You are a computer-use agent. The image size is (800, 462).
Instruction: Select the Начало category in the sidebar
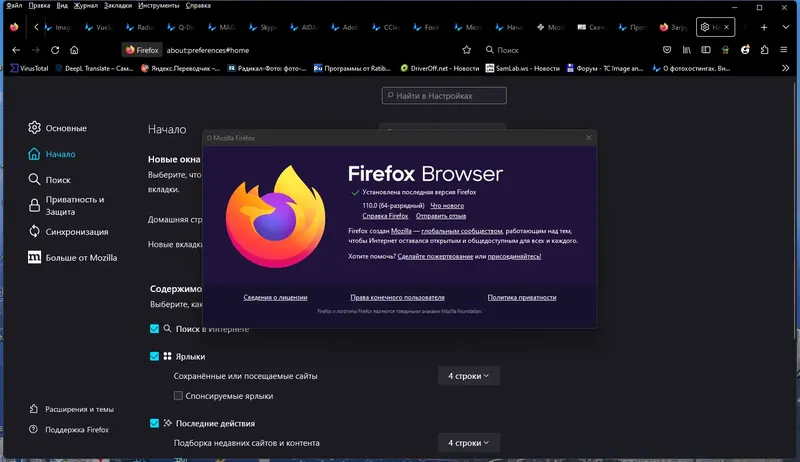(x=52, y=154)
